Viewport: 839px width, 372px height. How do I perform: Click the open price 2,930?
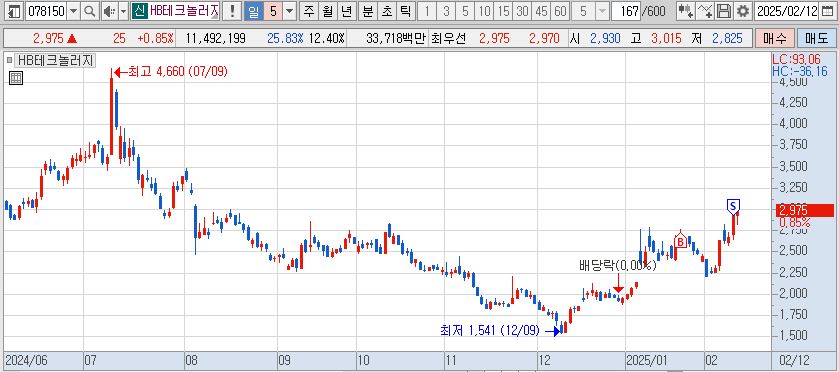(605, 38)
